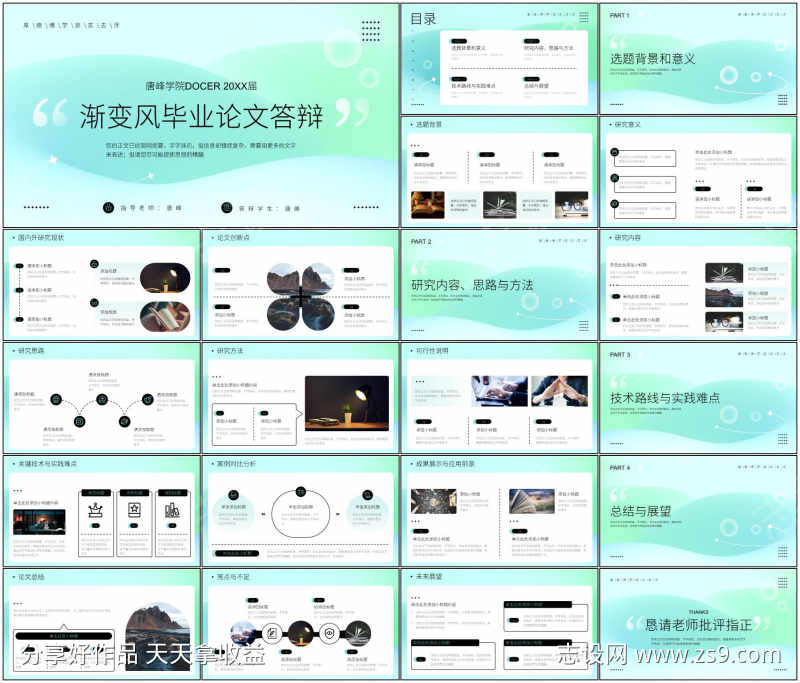
Task: Click the 国内外研究现状 slide heading
Action: coord(41,238)
